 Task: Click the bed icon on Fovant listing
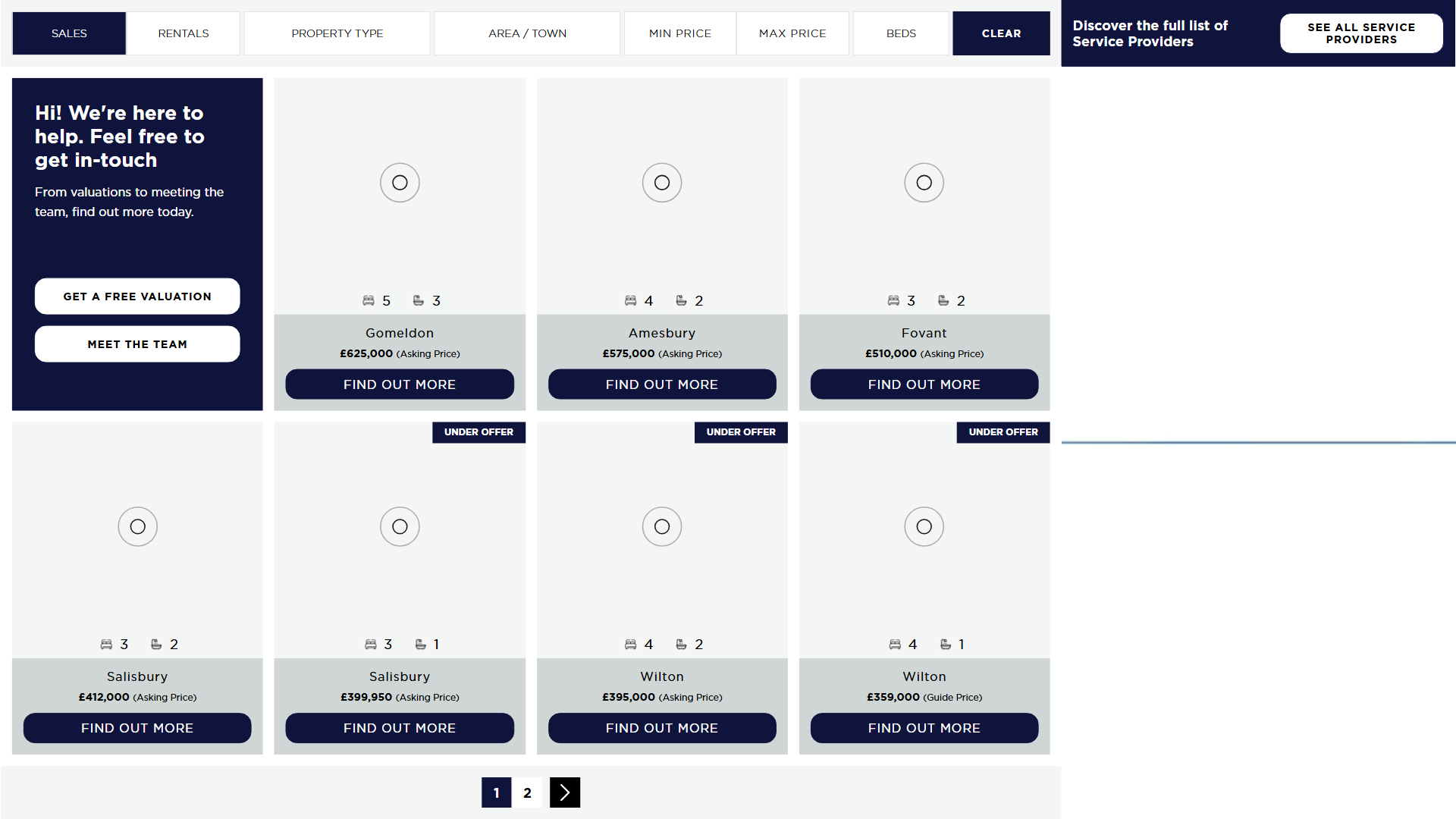click(x=893, y=301)
